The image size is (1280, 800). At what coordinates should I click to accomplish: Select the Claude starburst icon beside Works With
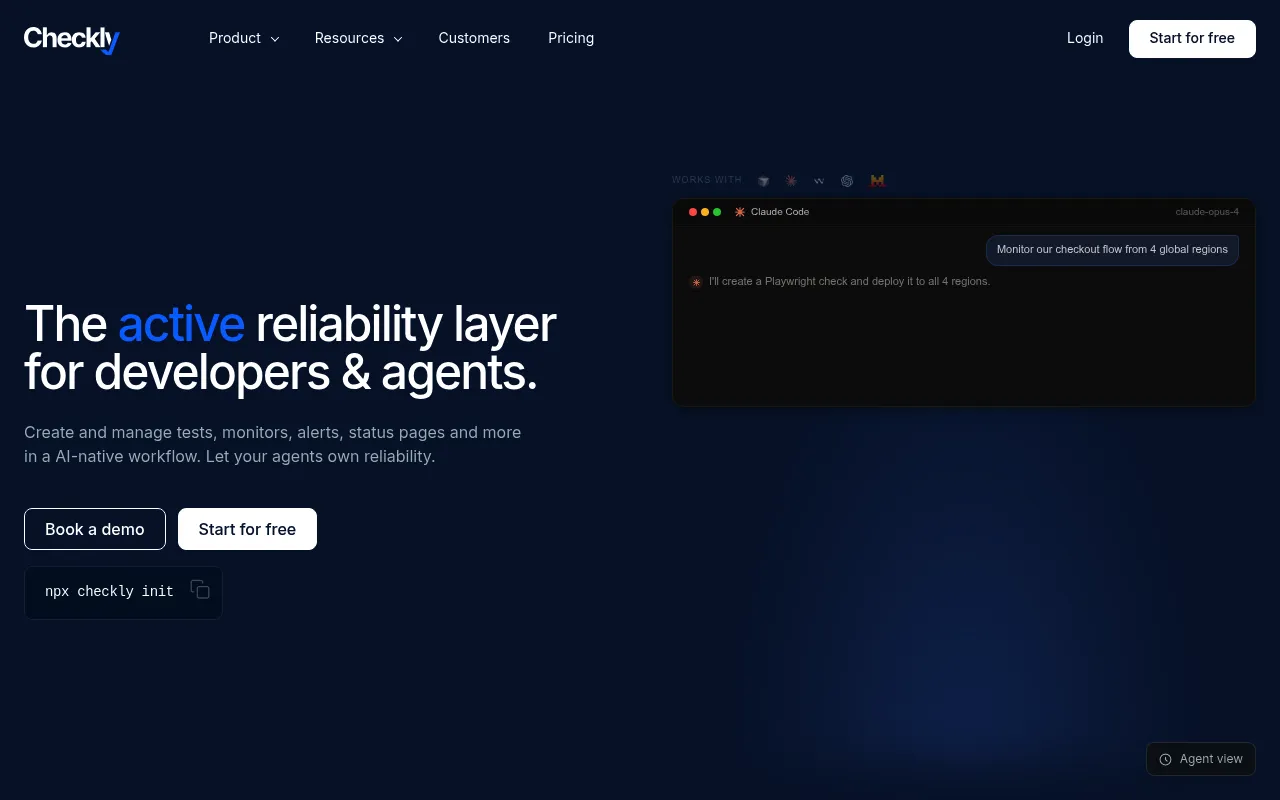click(x=791, y=181)
